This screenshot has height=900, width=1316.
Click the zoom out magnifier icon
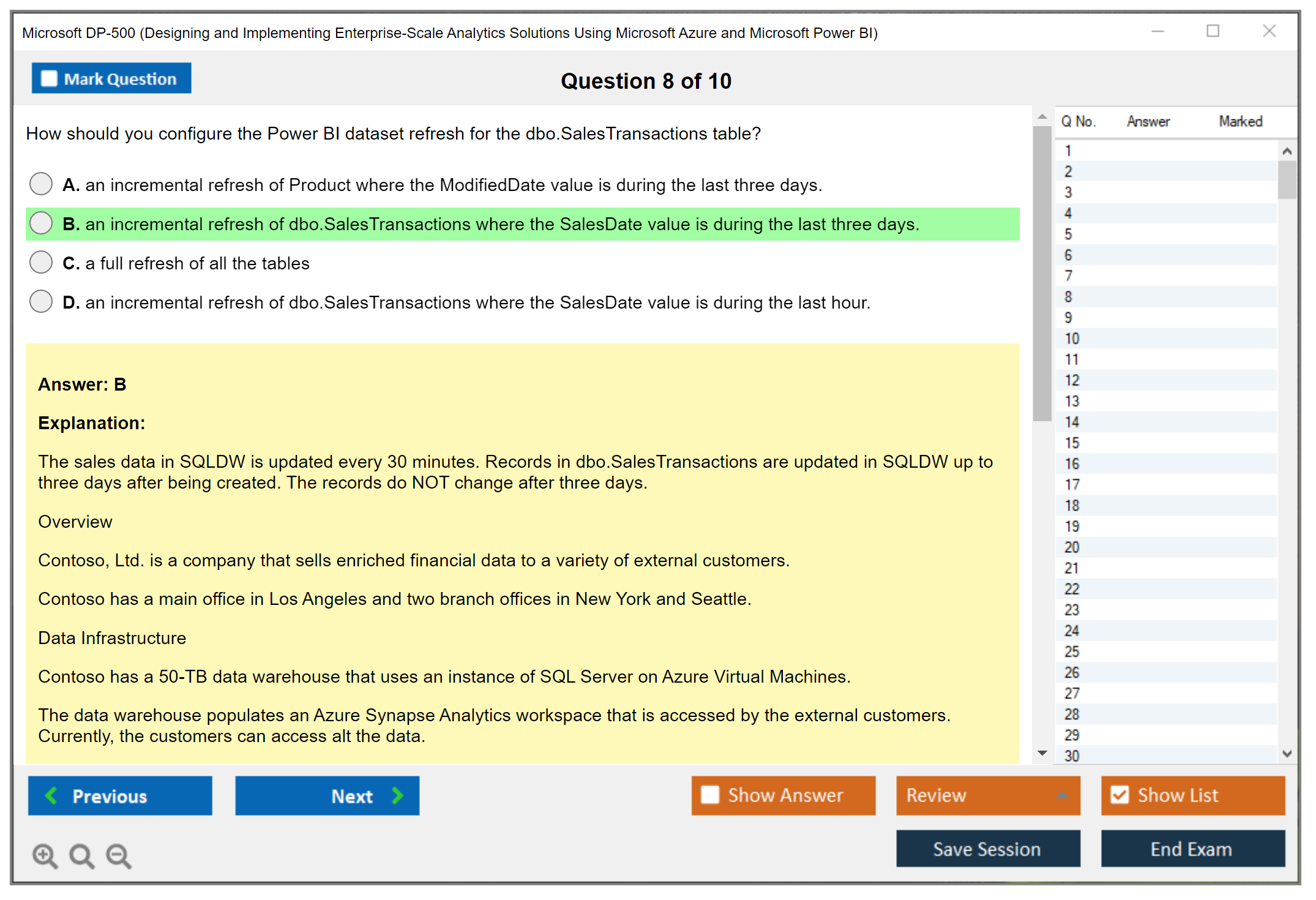118,855
